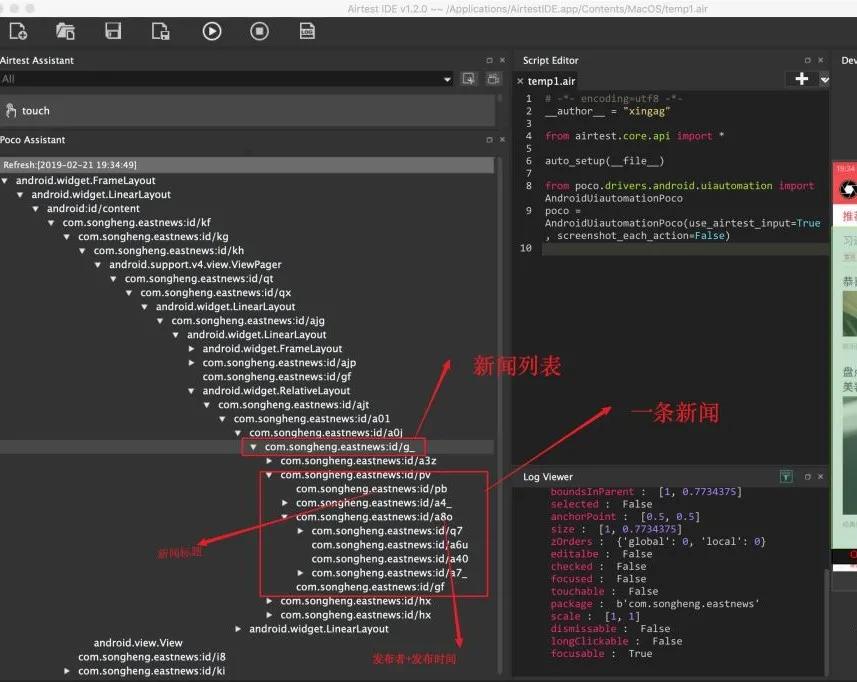
Task: Create a new script with the new-script icon
Action: pyautogui.click(x=18, y=31)
